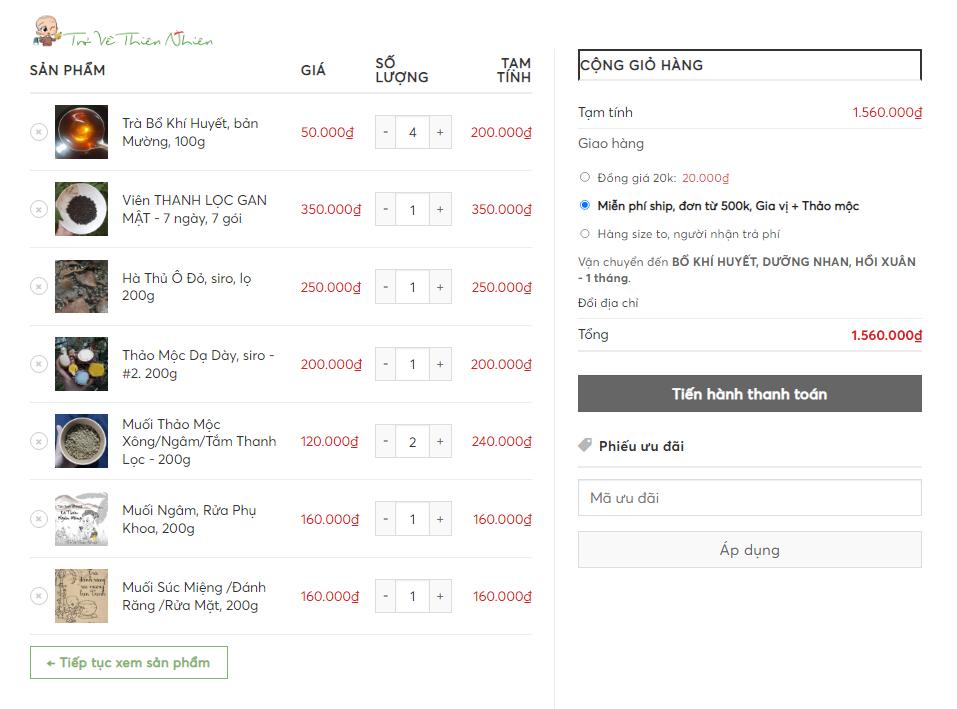
Task: Open Muối Súc Miệng product thumbnail
Action: (x=81, y=596)
